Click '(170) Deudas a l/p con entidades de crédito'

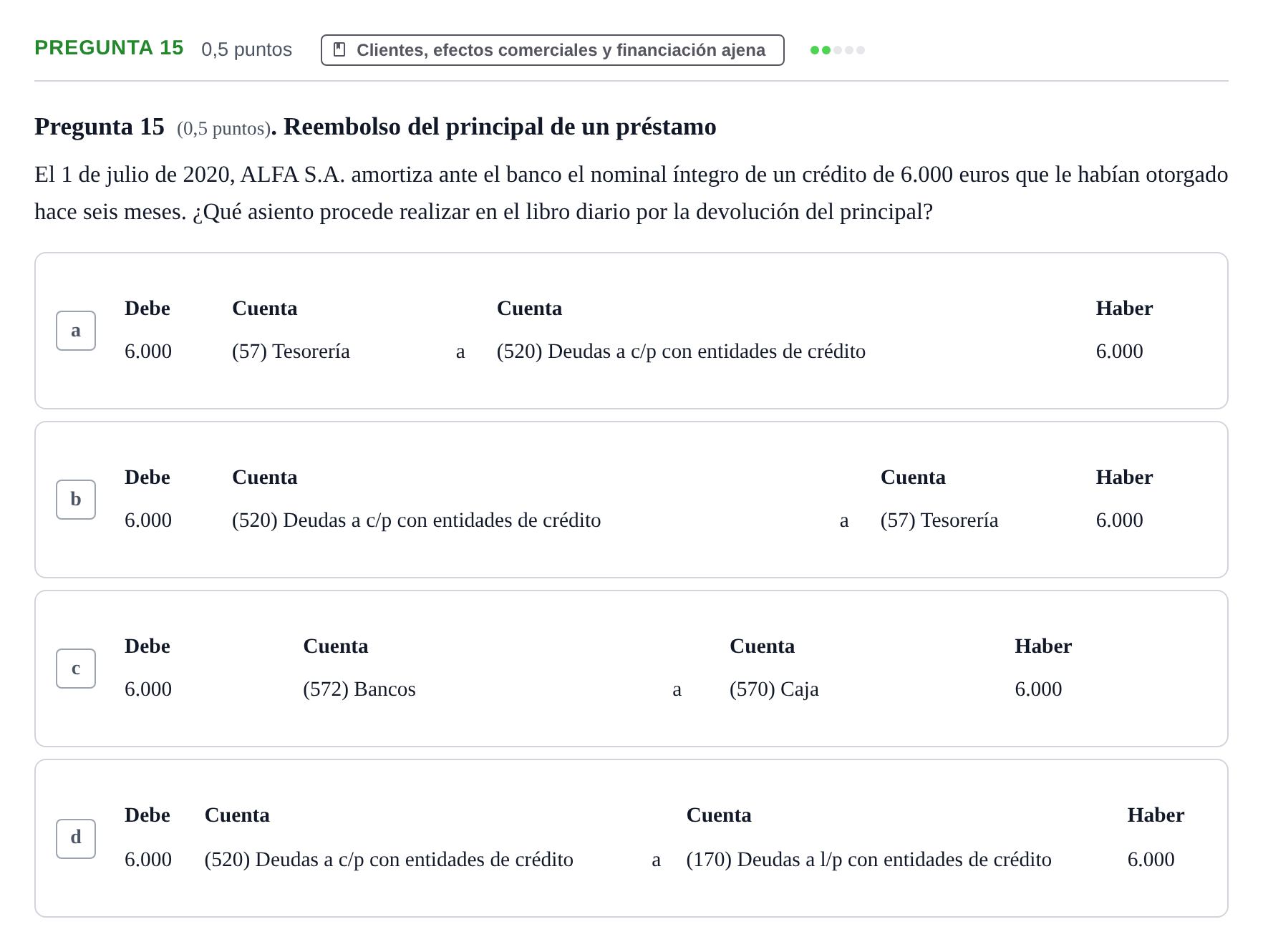pyautogui.click(x=868, y=860)
